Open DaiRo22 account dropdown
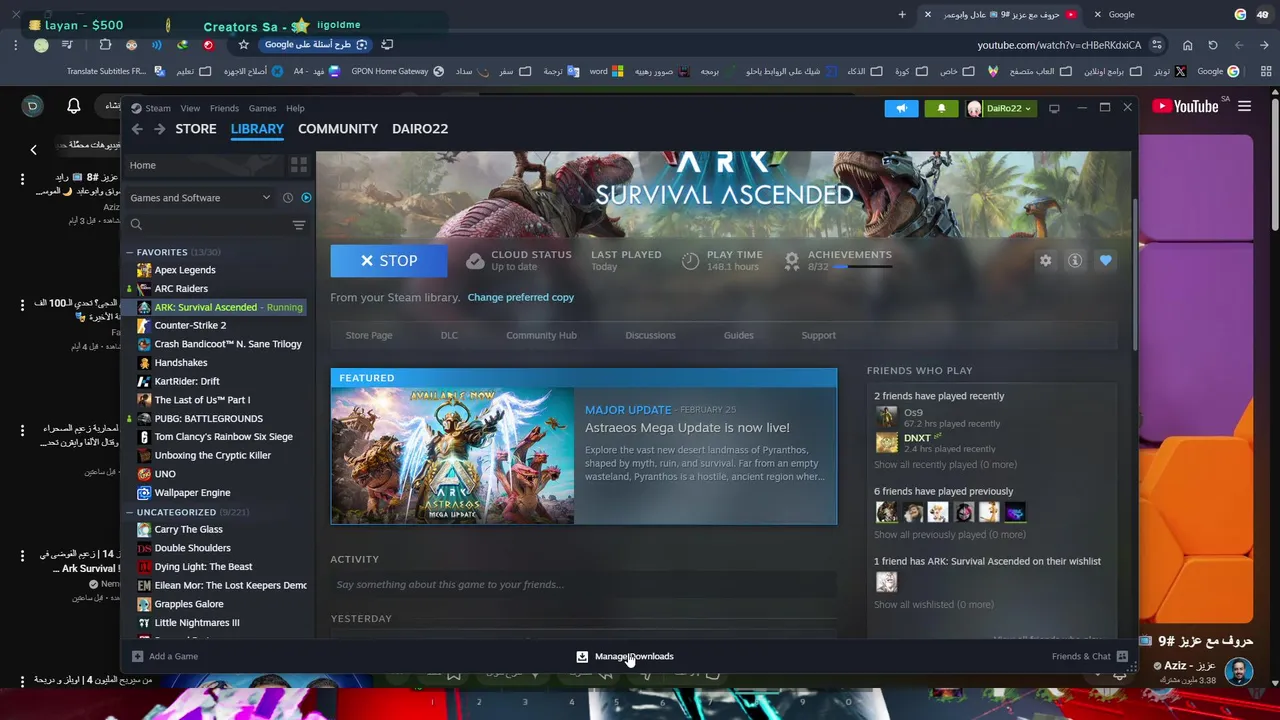 (999, 108)
